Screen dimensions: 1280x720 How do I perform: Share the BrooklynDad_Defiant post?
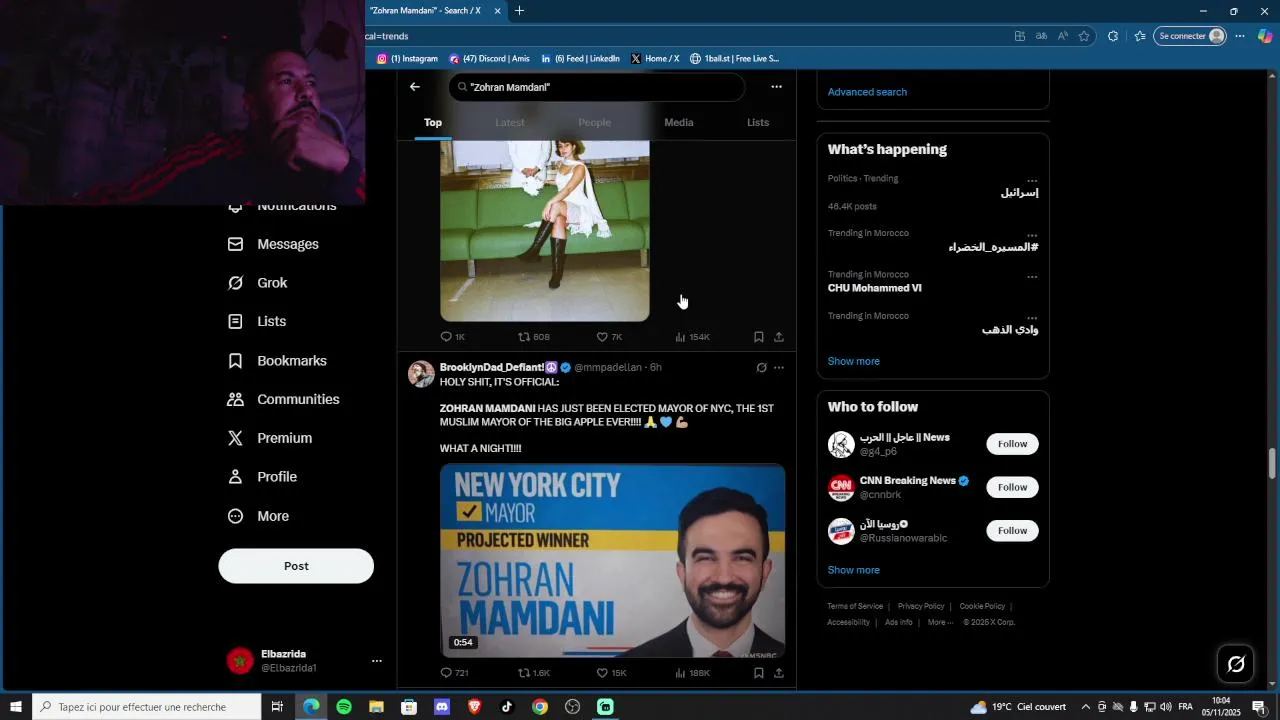(779, 673)
